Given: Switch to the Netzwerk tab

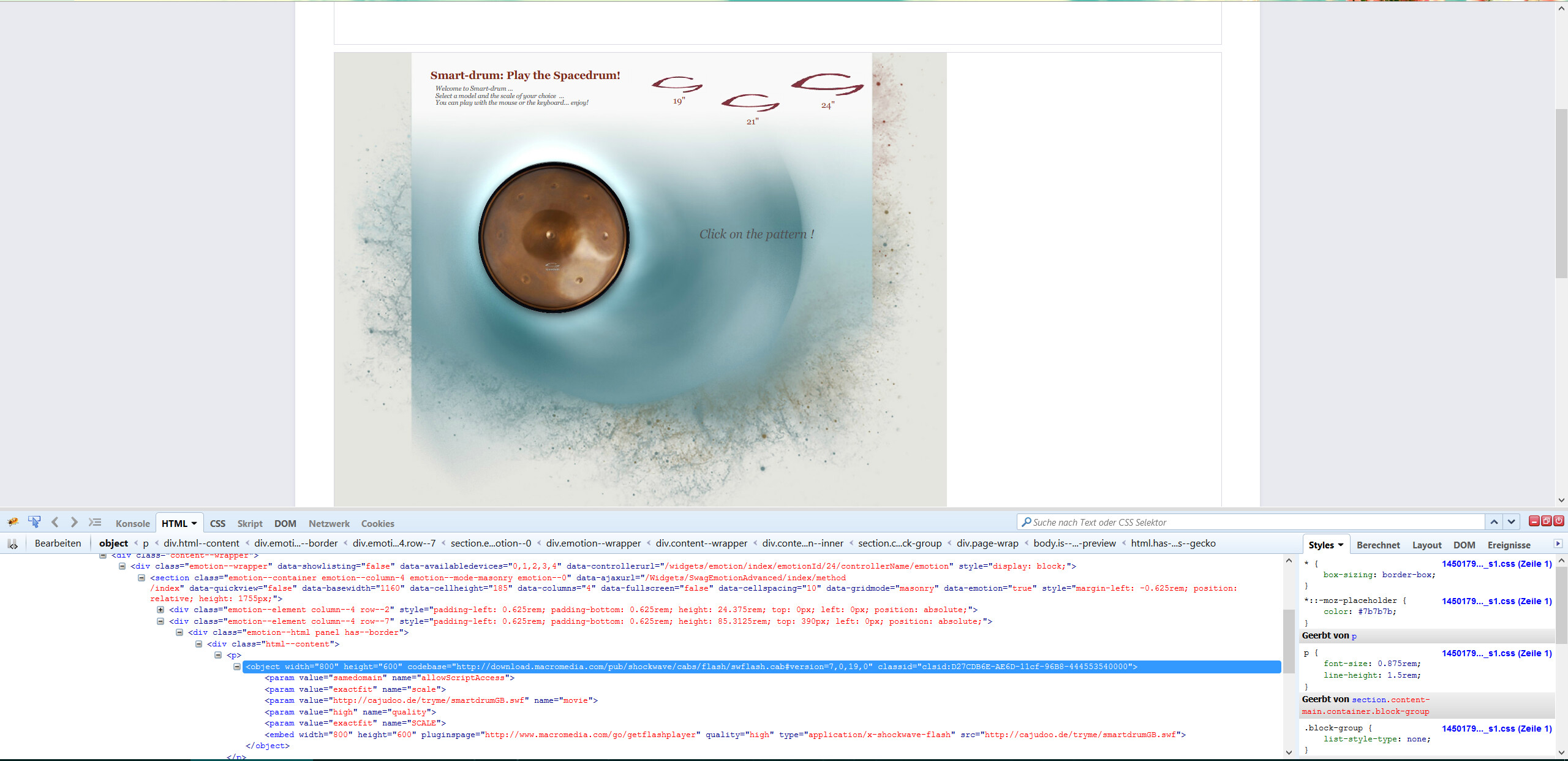Looking at the screenshot, I should click(x=329, y=524).
